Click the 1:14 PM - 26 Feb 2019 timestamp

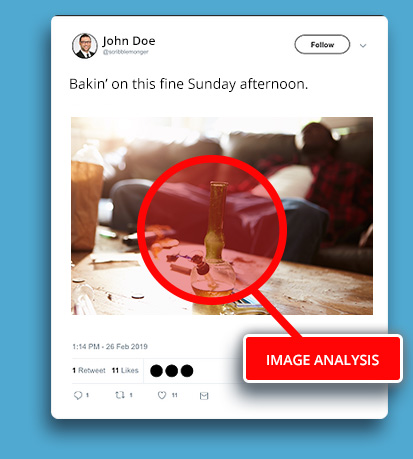click(x=110, y=347)
